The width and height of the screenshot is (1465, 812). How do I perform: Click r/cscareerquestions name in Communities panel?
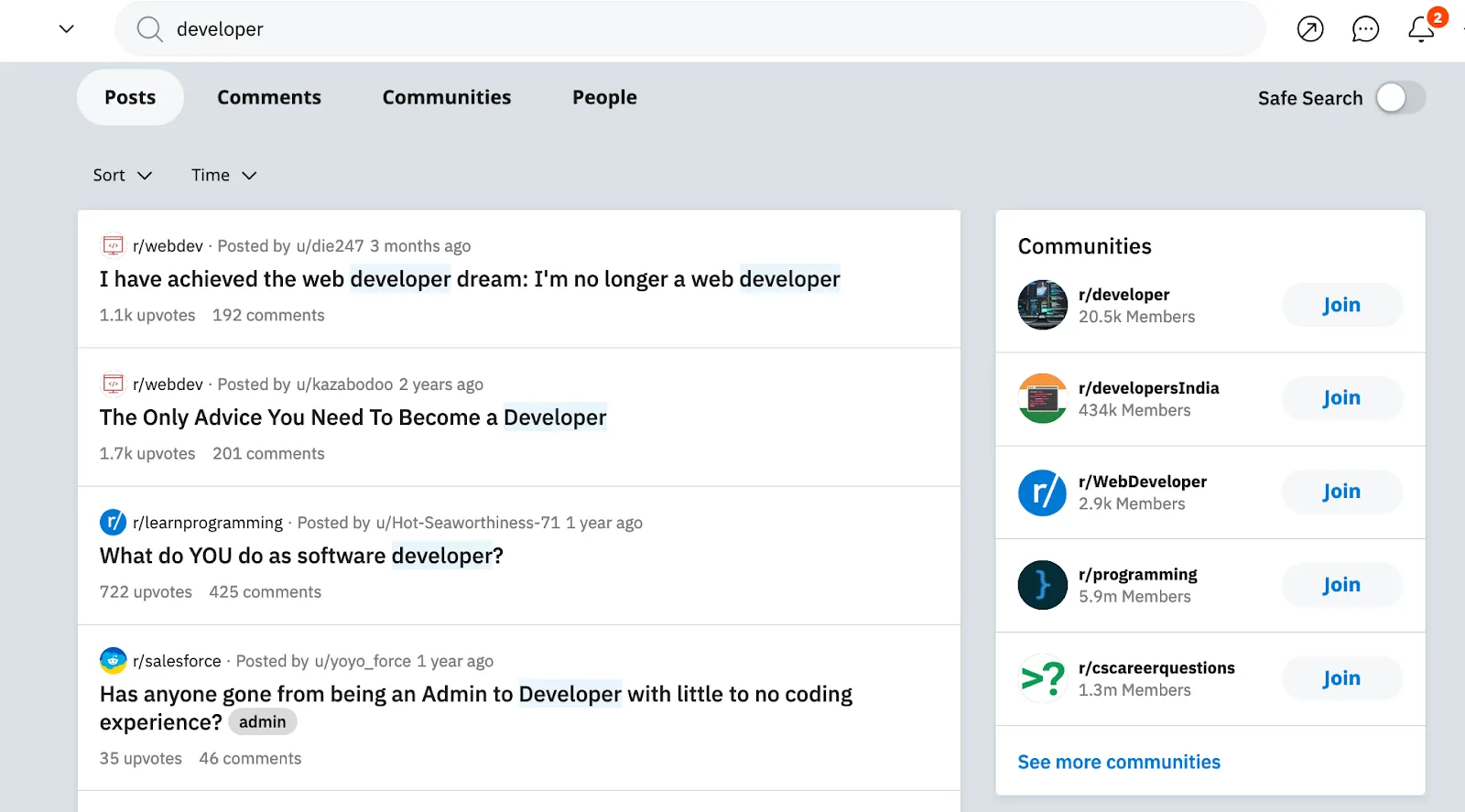coord(1156,667)
